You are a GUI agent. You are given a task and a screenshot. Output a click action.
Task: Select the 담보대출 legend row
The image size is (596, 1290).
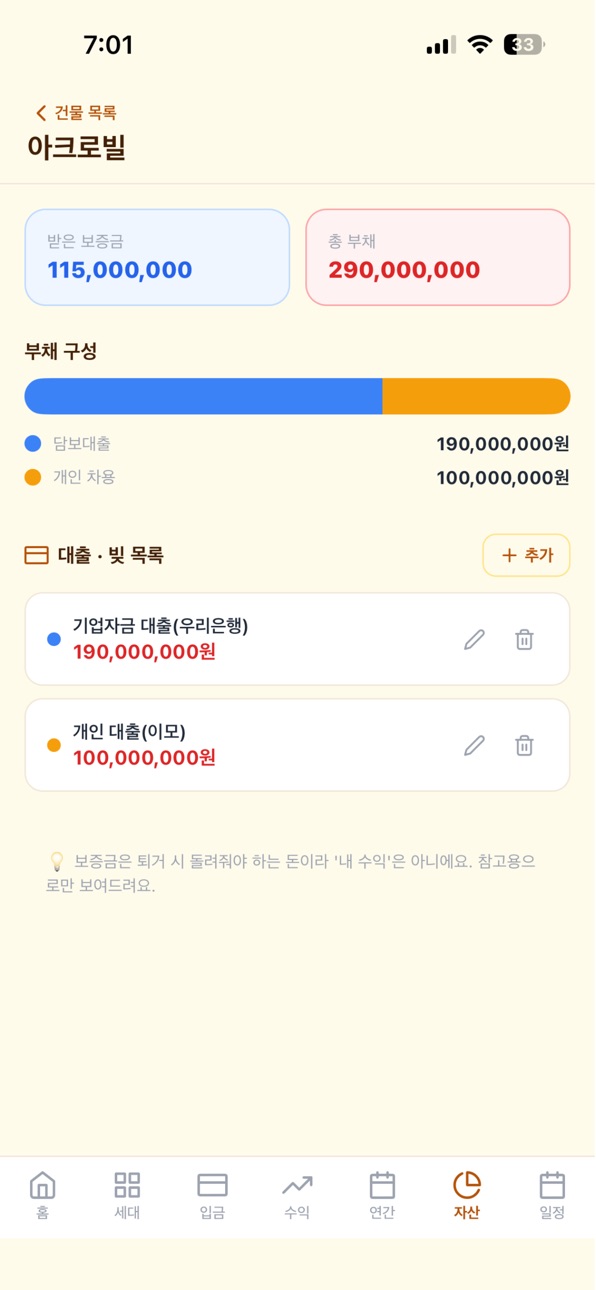pyautogui.click(x=297, y=444)
